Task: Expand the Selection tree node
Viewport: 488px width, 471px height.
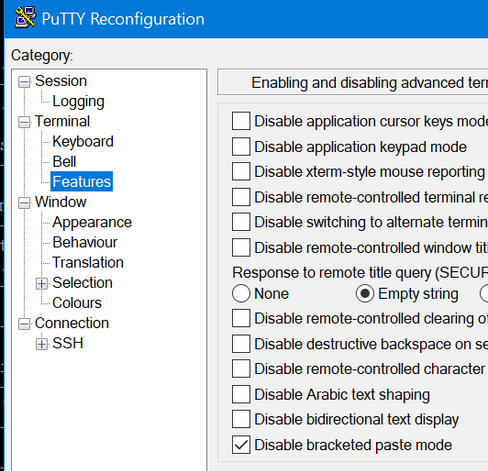Action: (42, 283)
